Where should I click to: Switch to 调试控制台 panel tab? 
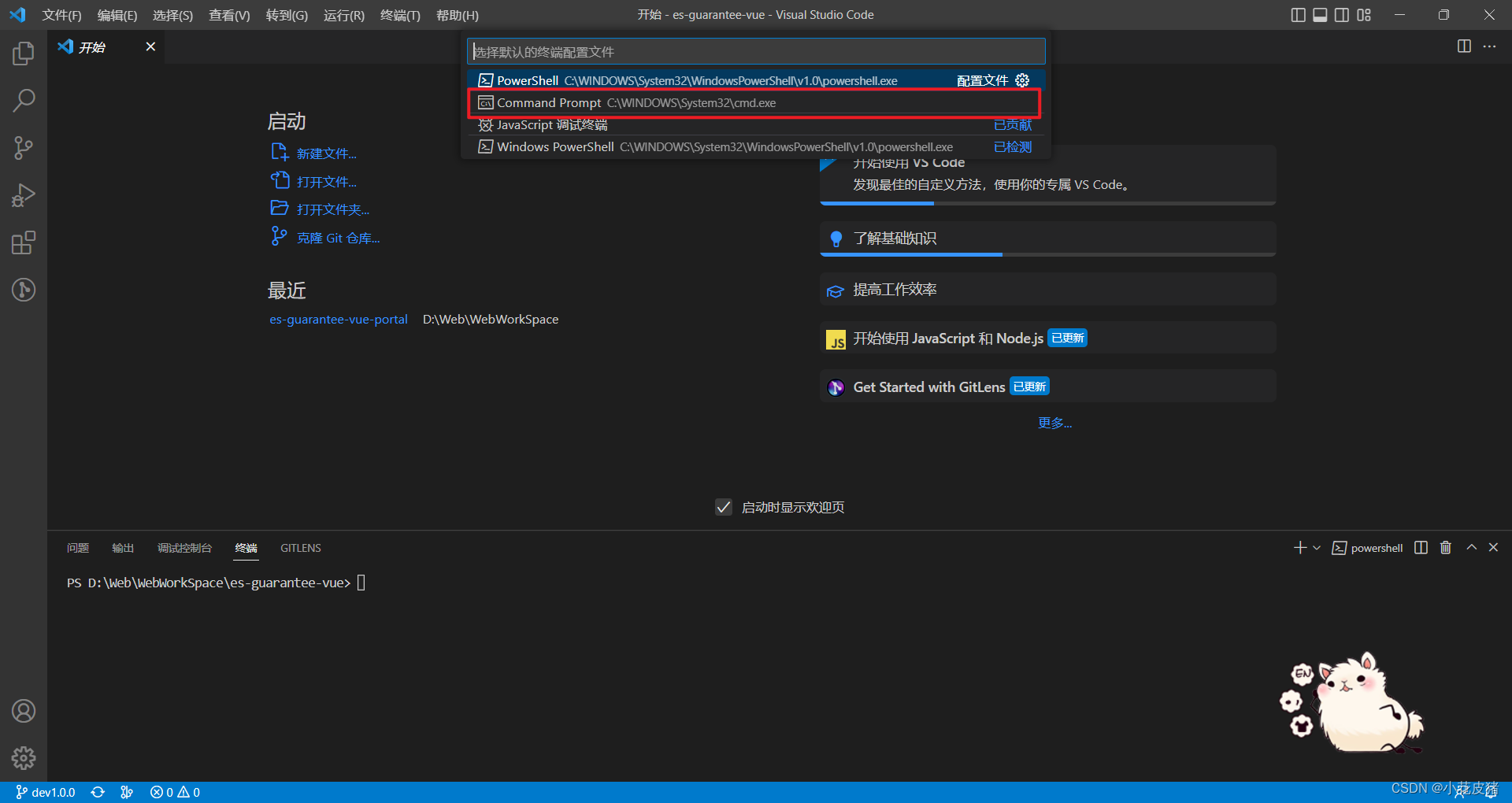click(x=184, y=548)
